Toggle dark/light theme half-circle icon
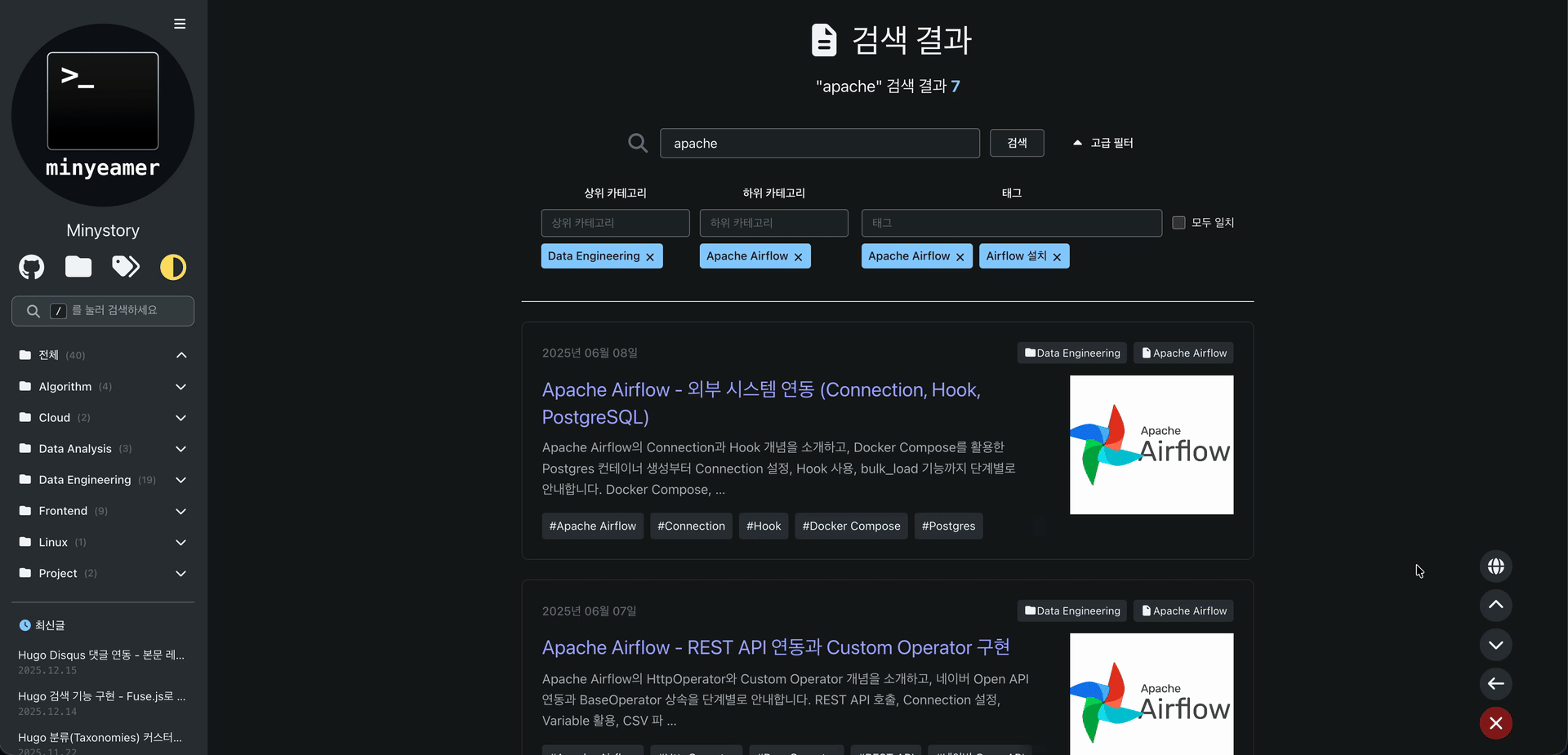1568x755 pixels. (x=173, y=267)
